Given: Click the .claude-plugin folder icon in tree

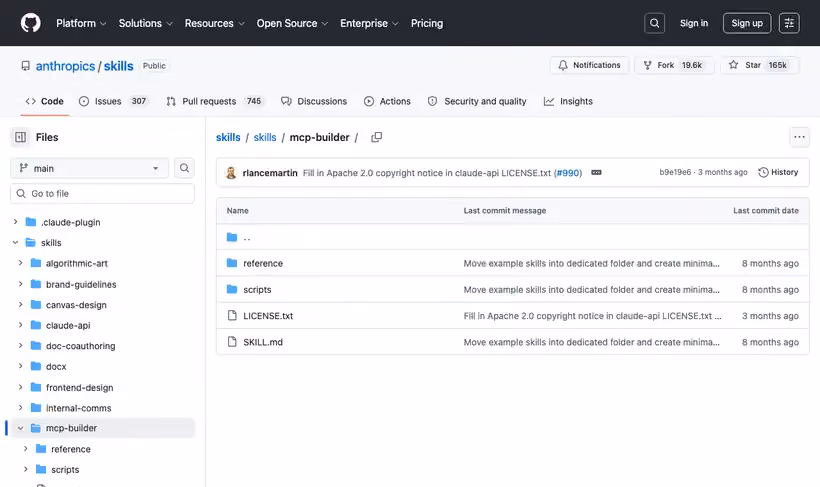Looking at the screenshot, I should 31,222.
